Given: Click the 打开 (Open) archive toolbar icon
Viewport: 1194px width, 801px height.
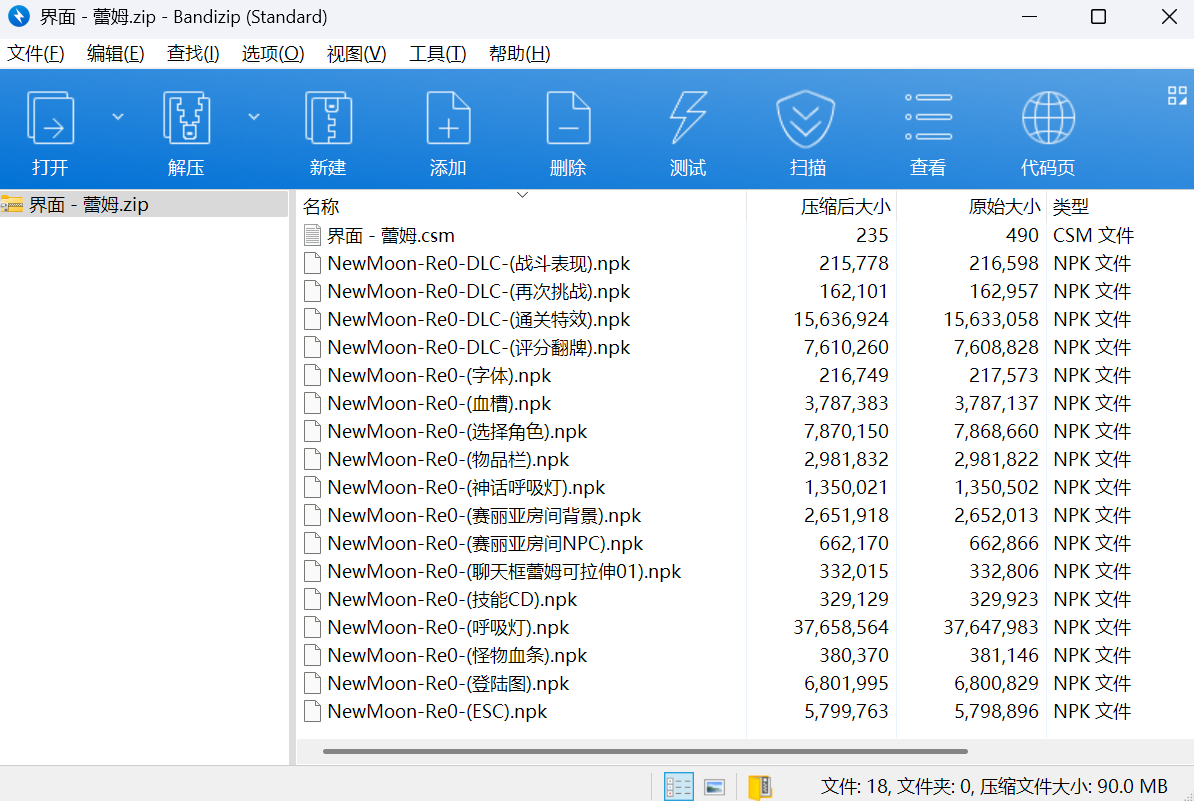Looking at the screenshot, I should click(50, 119).
